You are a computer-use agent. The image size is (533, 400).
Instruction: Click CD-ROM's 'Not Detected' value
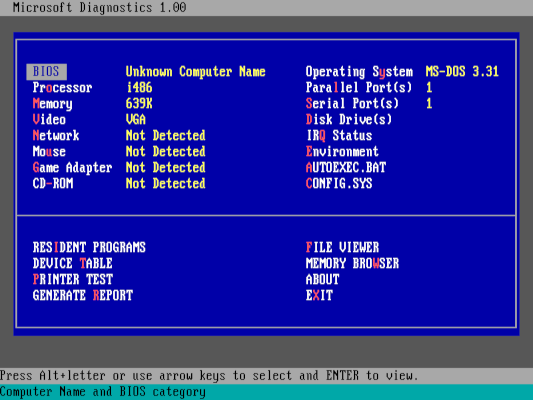166,184
